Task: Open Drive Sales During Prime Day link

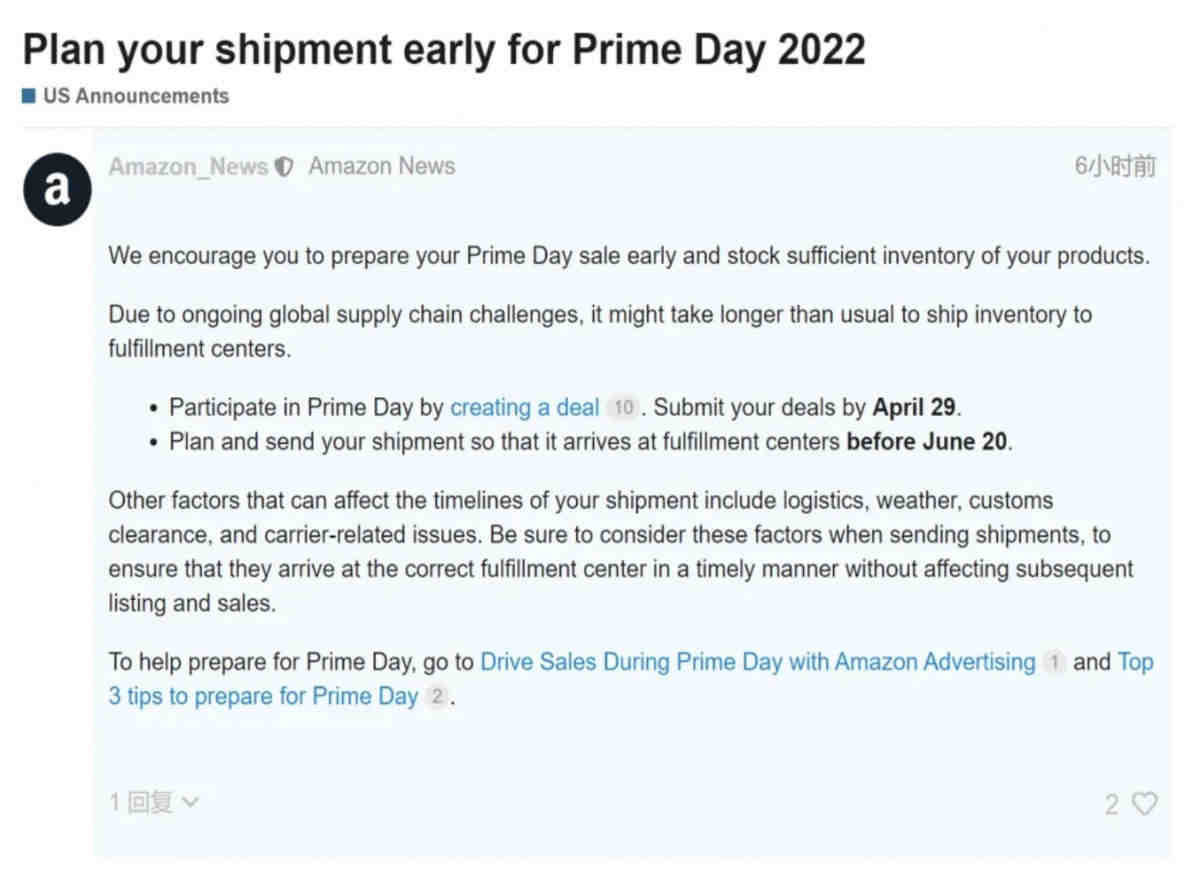Action: [758, 662]
